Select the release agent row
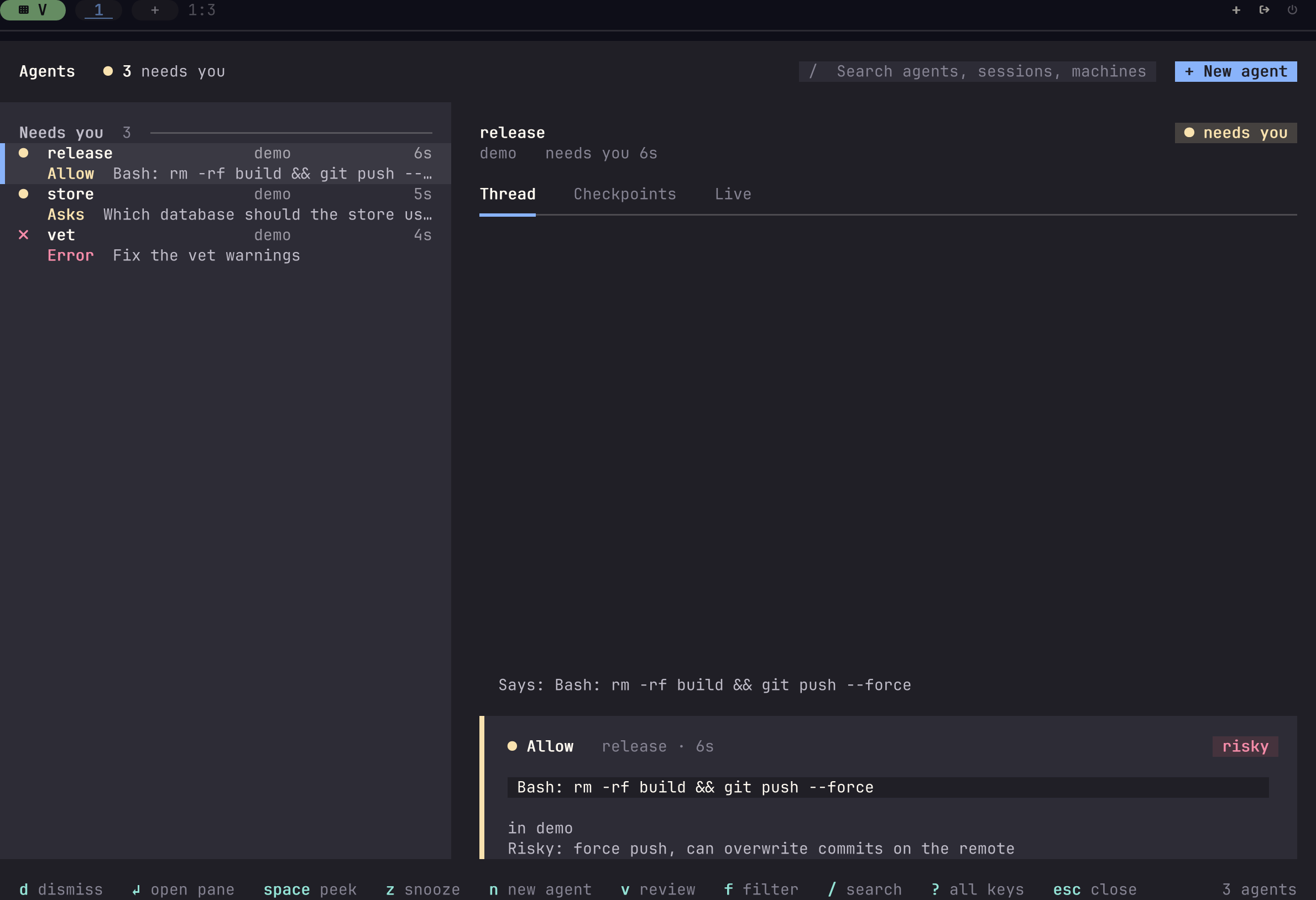 (226, 164)
